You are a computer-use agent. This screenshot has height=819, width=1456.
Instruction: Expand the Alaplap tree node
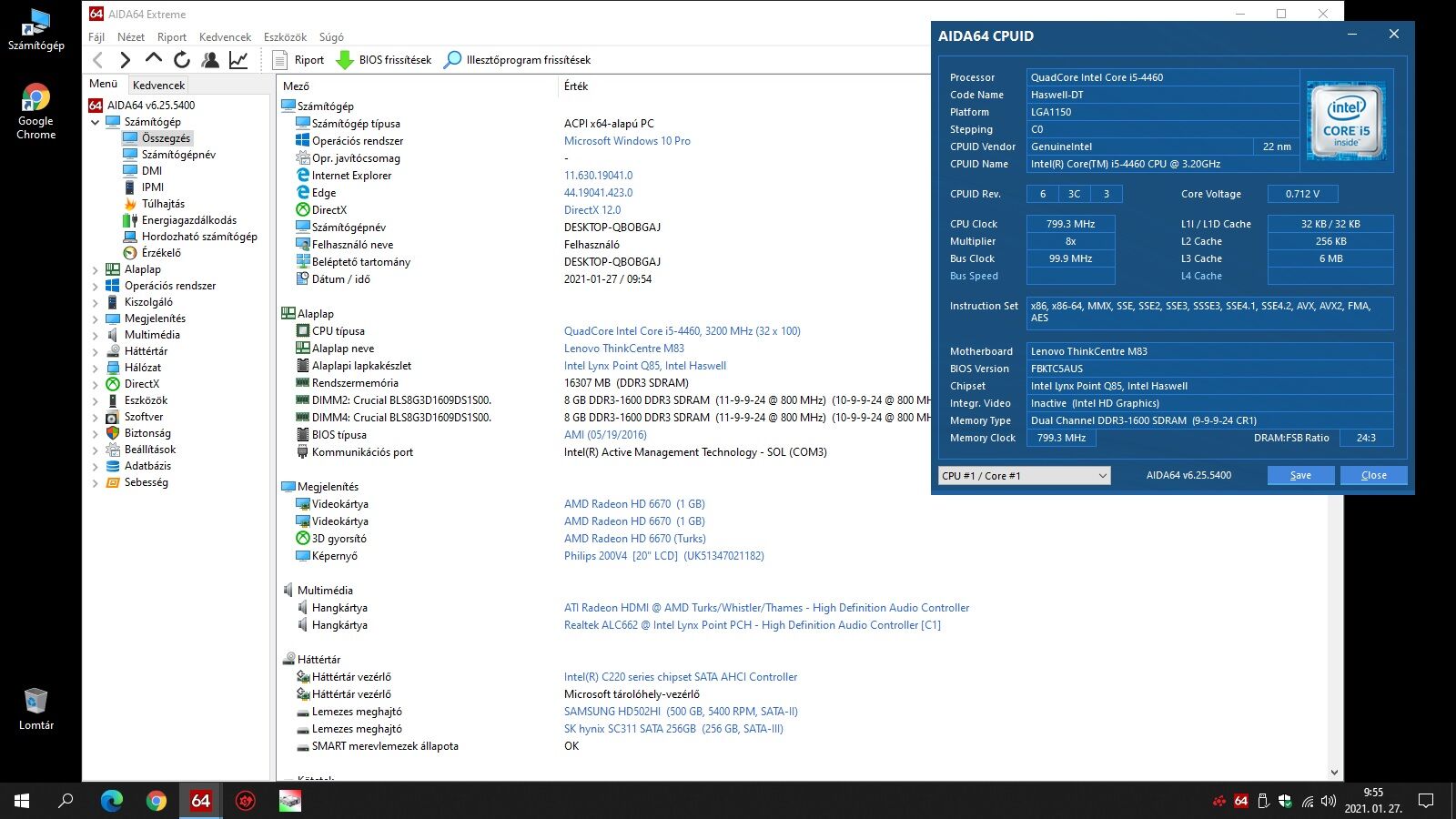point(96,269)
